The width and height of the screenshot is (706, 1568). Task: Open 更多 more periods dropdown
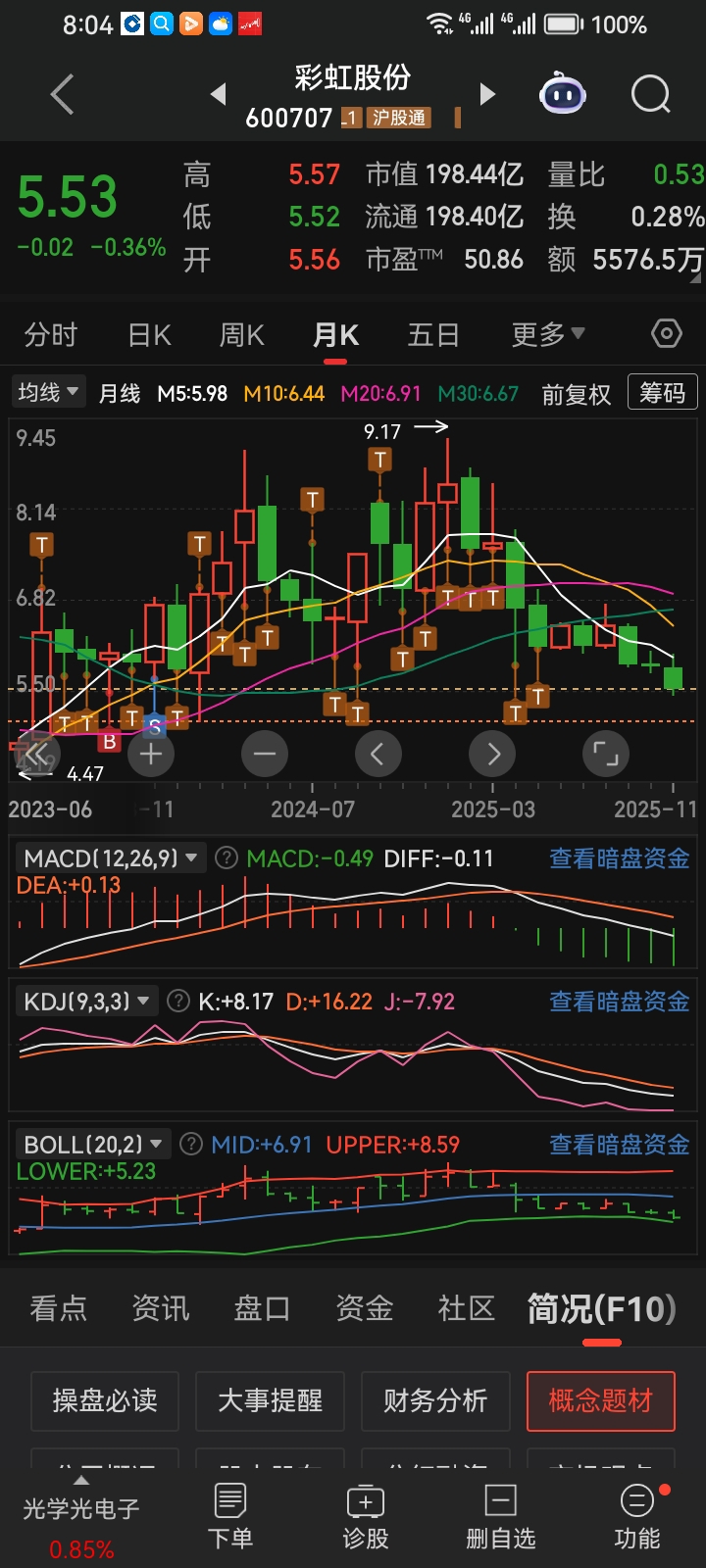click(x=548, y=335)
